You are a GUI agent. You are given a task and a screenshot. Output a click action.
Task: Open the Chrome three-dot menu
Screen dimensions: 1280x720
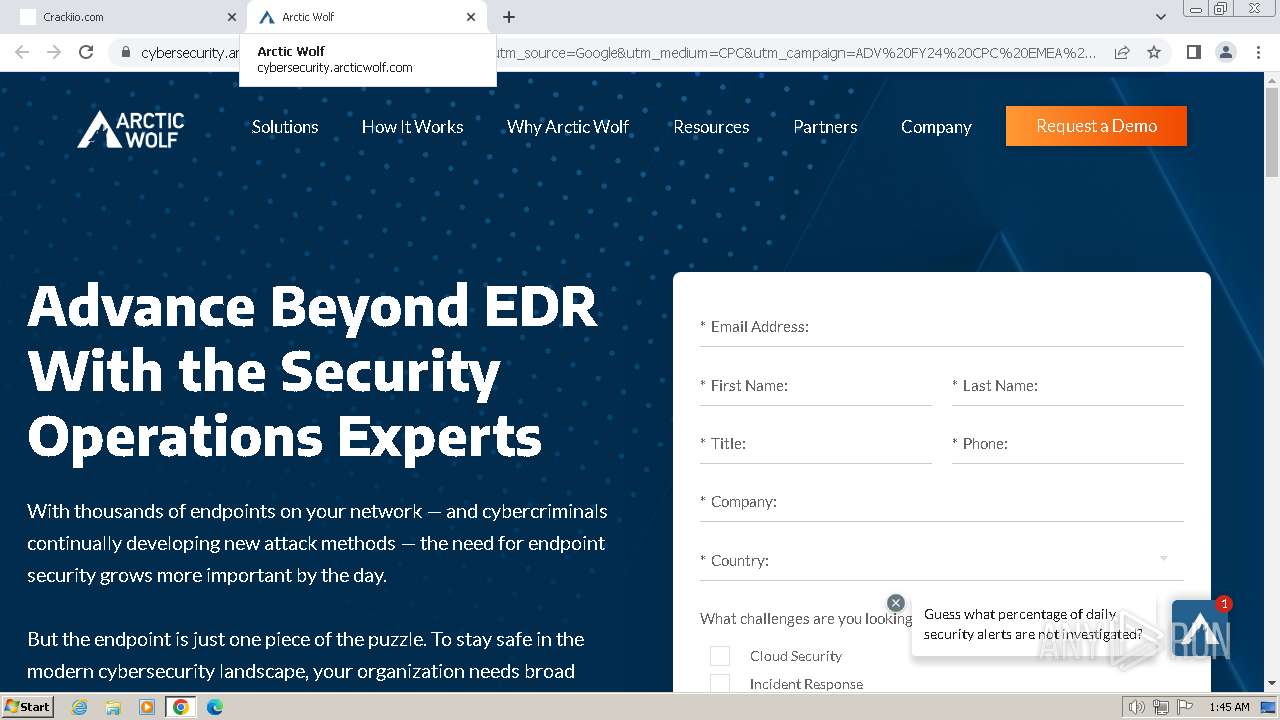[1258, 52]
